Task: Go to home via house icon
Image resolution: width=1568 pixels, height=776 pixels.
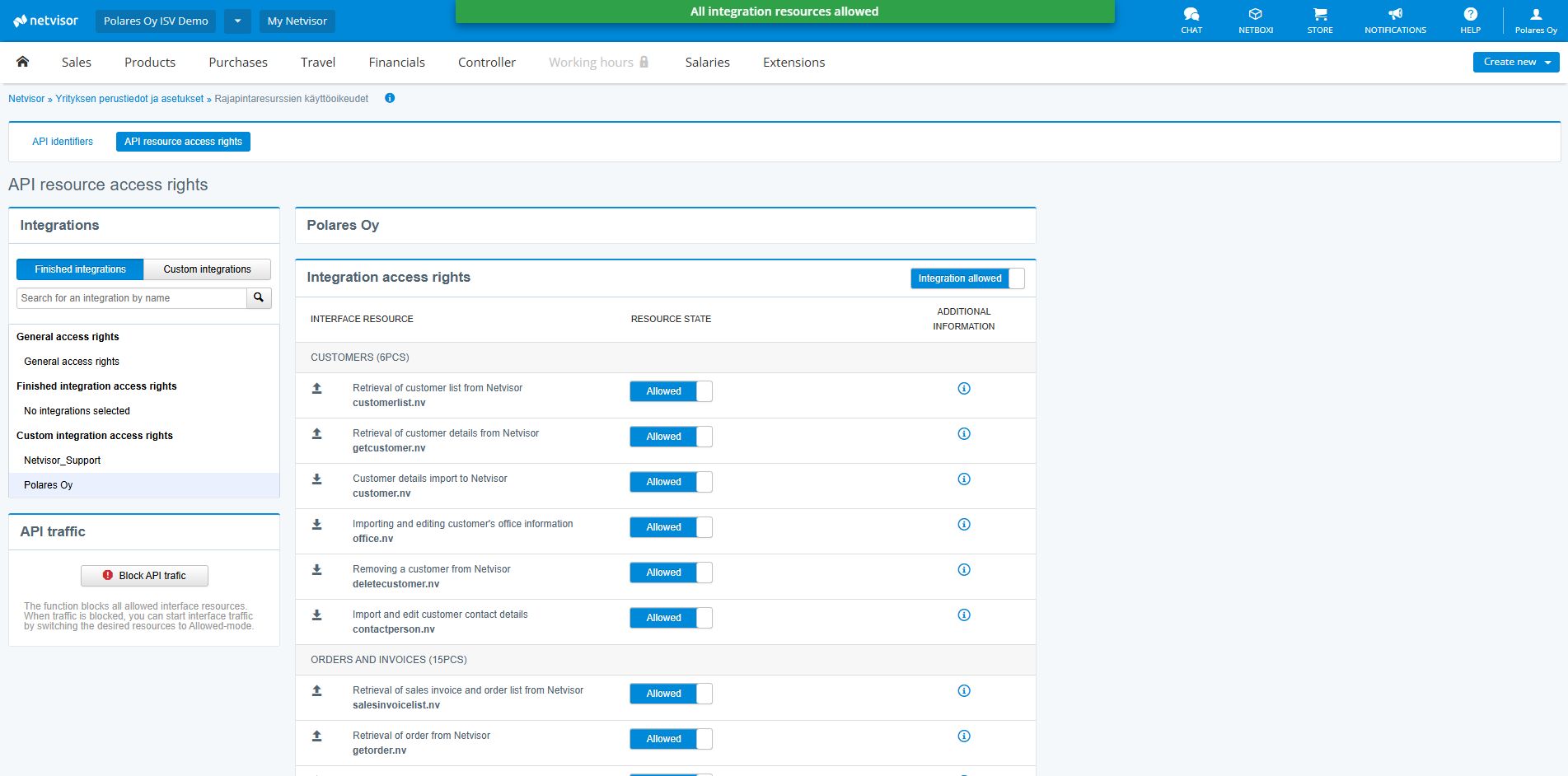Action: (23, 62)
